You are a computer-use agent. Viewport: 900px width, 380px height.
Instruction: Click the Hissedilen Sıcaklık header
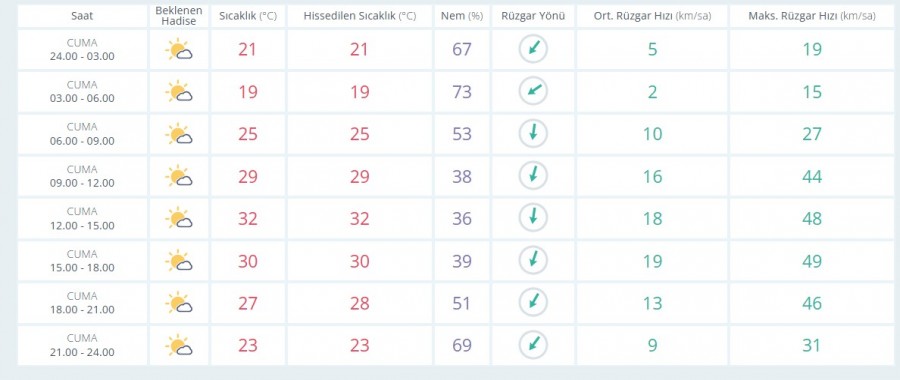pos(359,16)
